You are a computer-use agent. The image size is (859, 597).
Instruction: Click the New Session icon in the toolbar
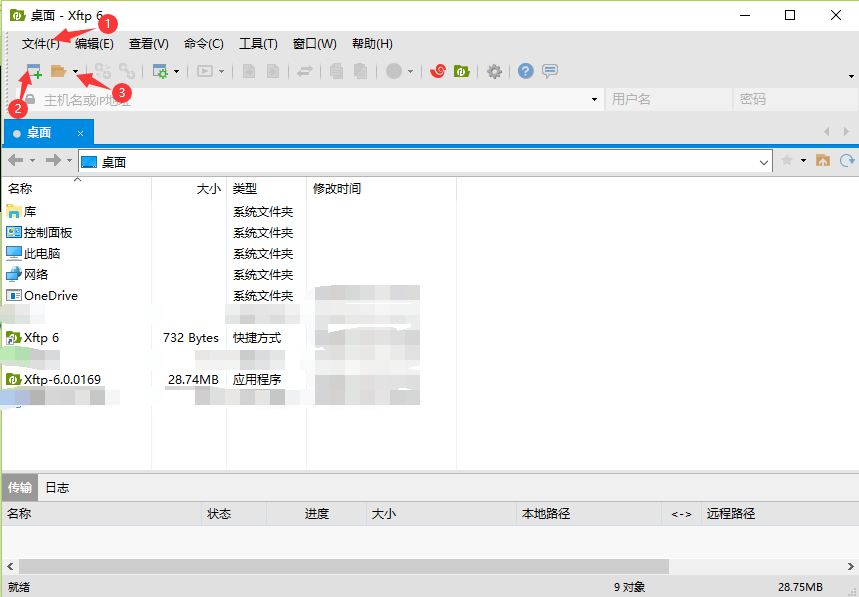point(34,71)
